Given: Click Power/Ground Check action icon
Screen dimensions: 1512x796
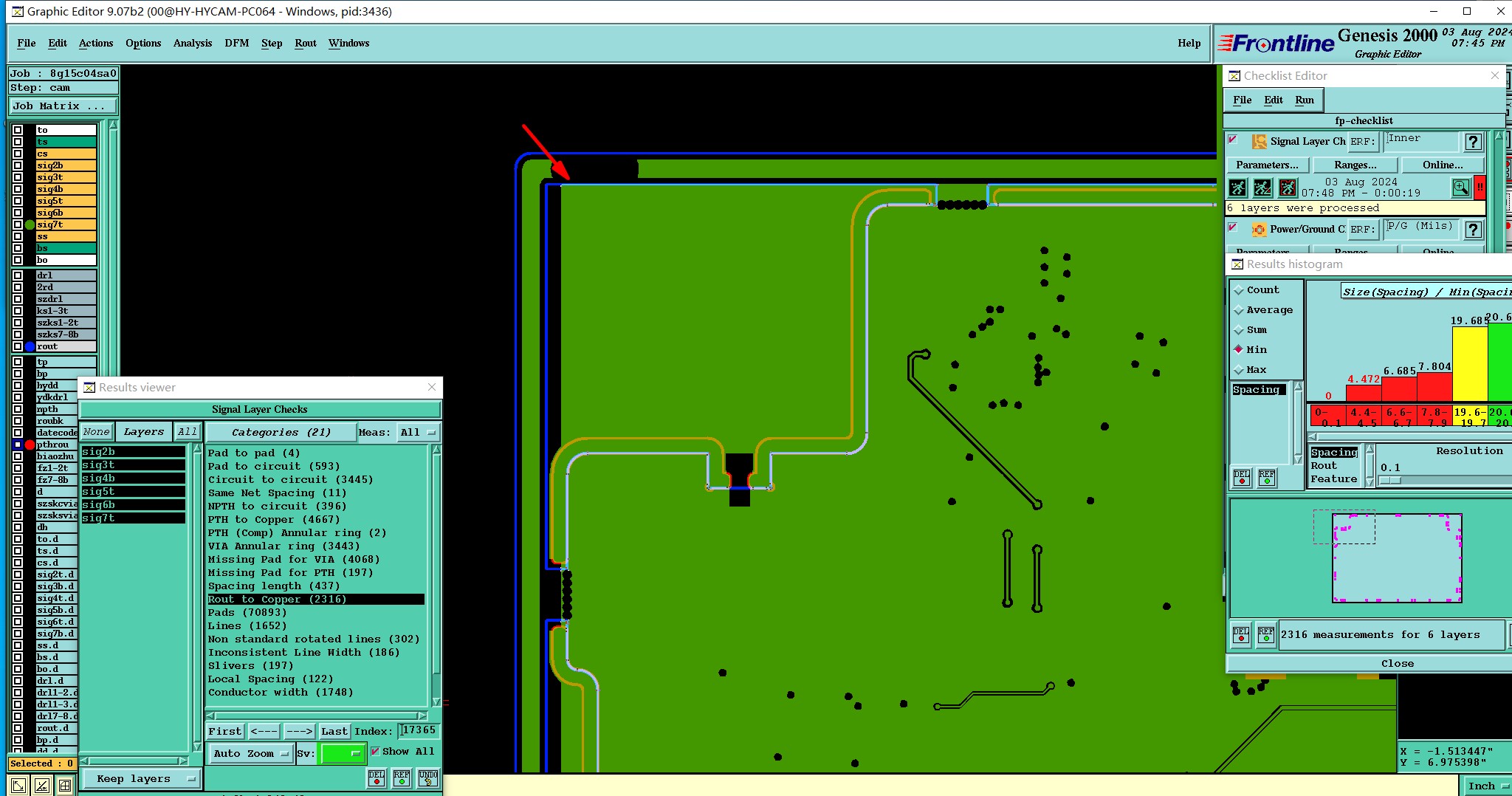Looking at the screenshot, I should point(1259,230).
